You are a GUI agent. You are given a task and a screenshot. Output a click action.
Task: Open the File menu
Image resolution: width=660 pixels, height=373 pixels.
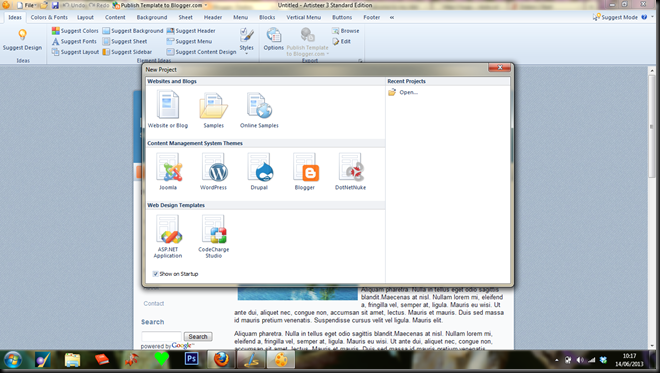tap(26, 5)
